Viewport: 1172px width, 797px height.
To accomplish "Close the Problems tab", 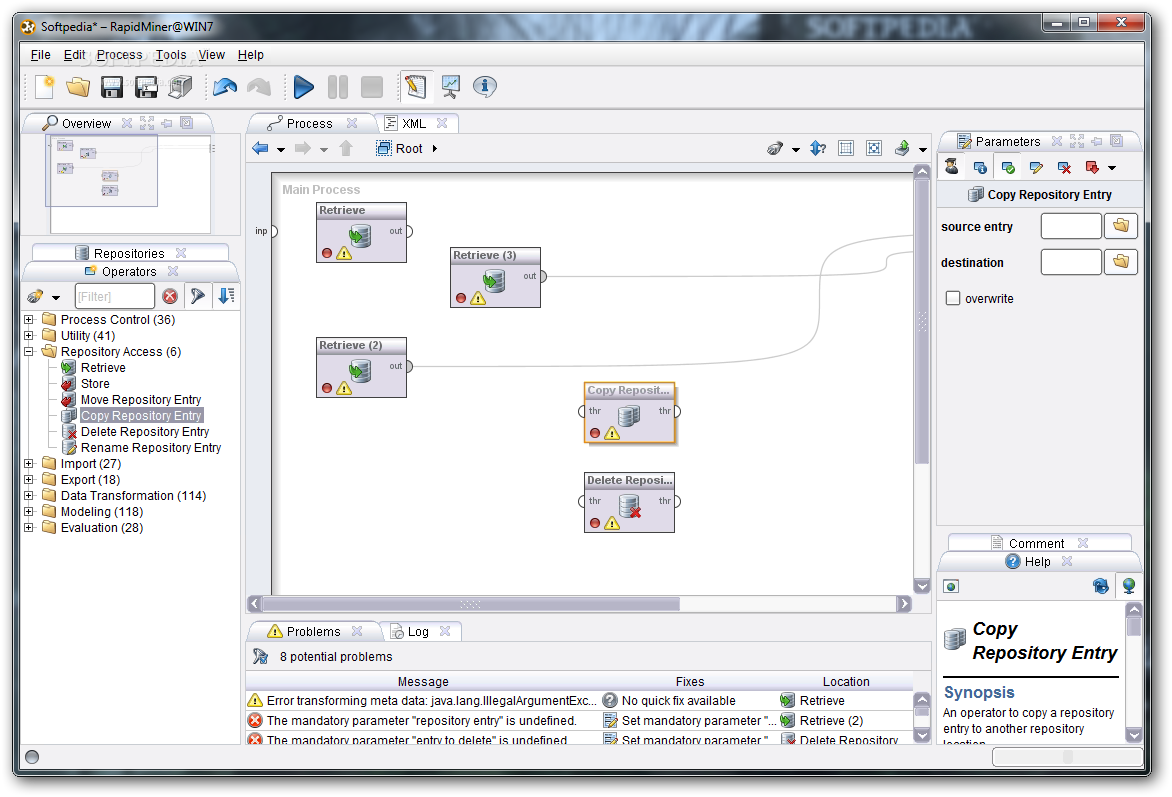I will (x=357, y=631).
